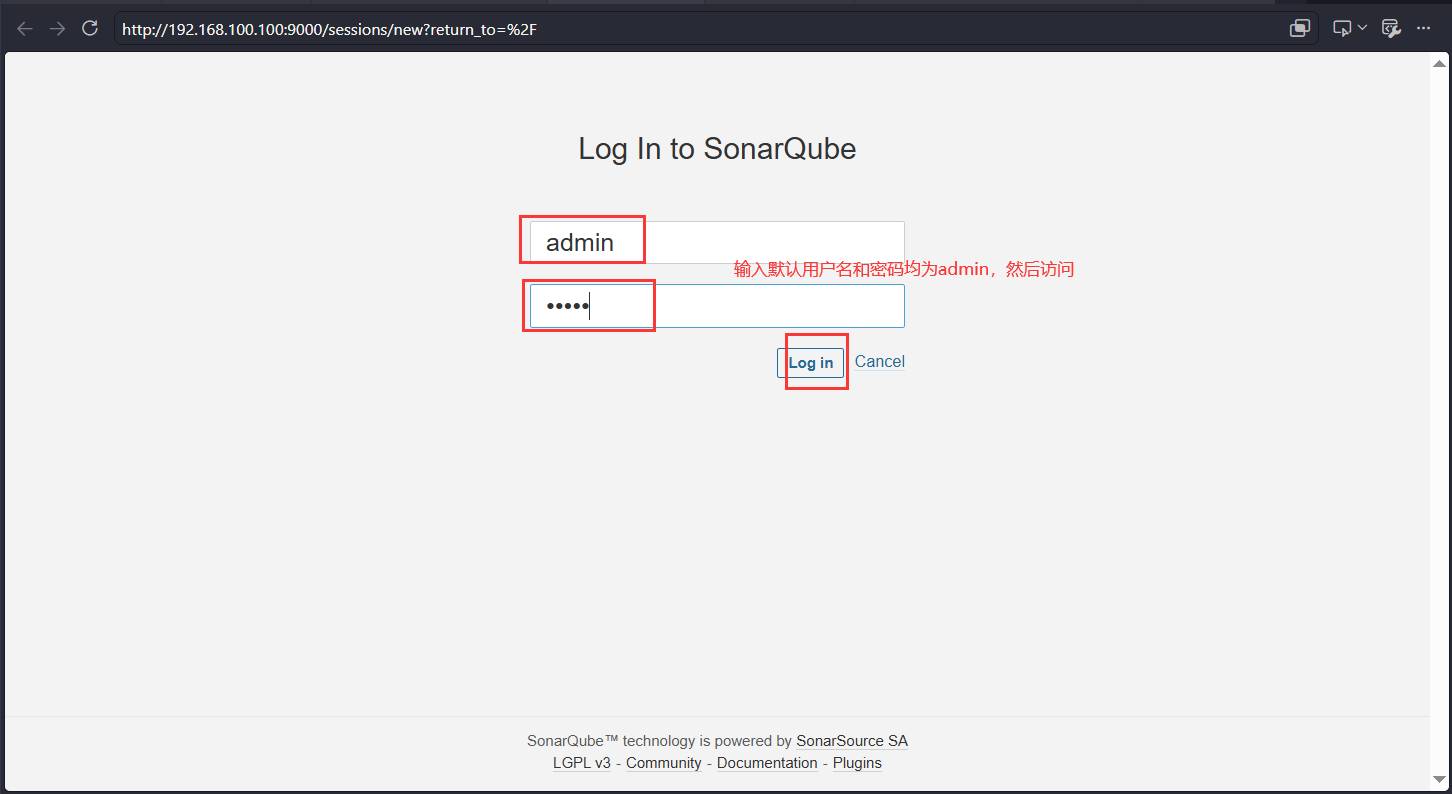Expand the chevron next to the screen-cursor icon
The width and height of the screenshot is (1452, 794).
point(1362,29)
